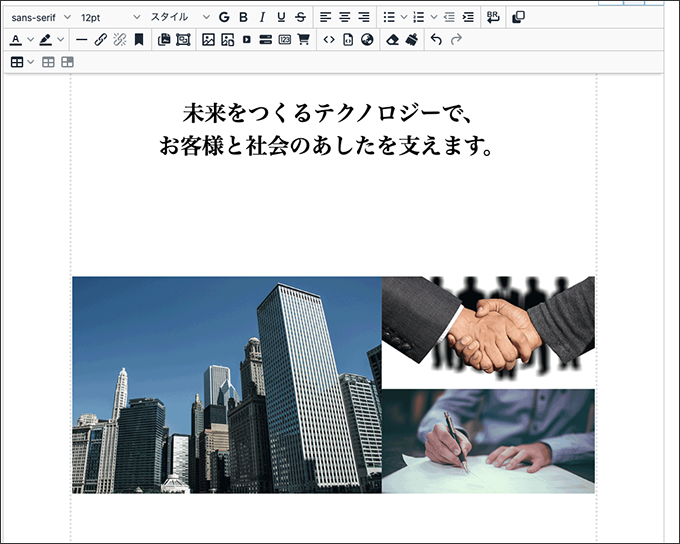
Task: Clear formatting with the eraser
Action: [392, 40]
